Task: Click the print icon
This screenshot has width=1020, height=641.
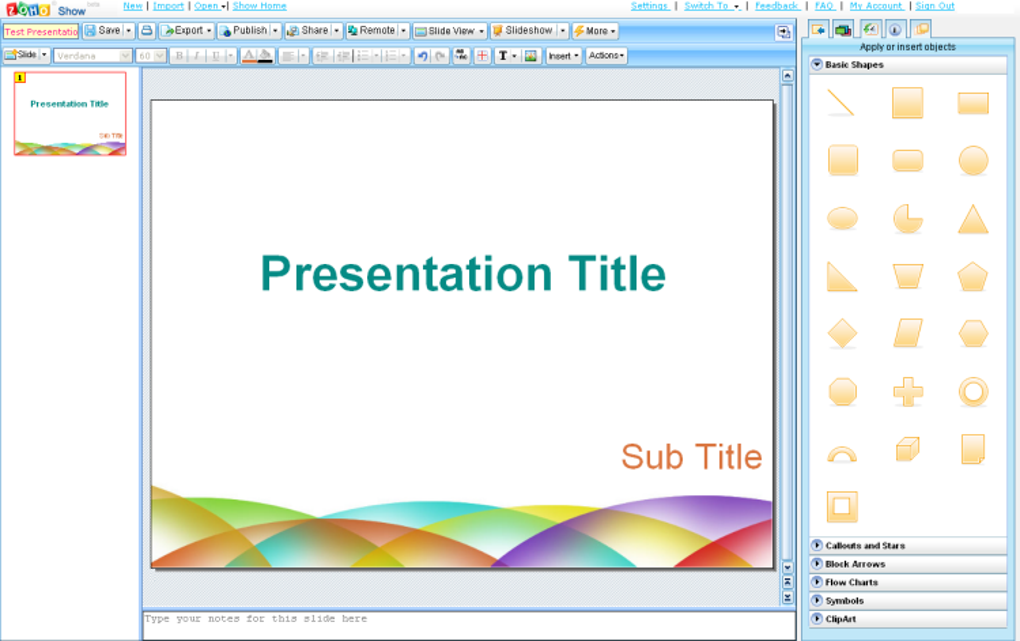Action: tap(147, 31)
